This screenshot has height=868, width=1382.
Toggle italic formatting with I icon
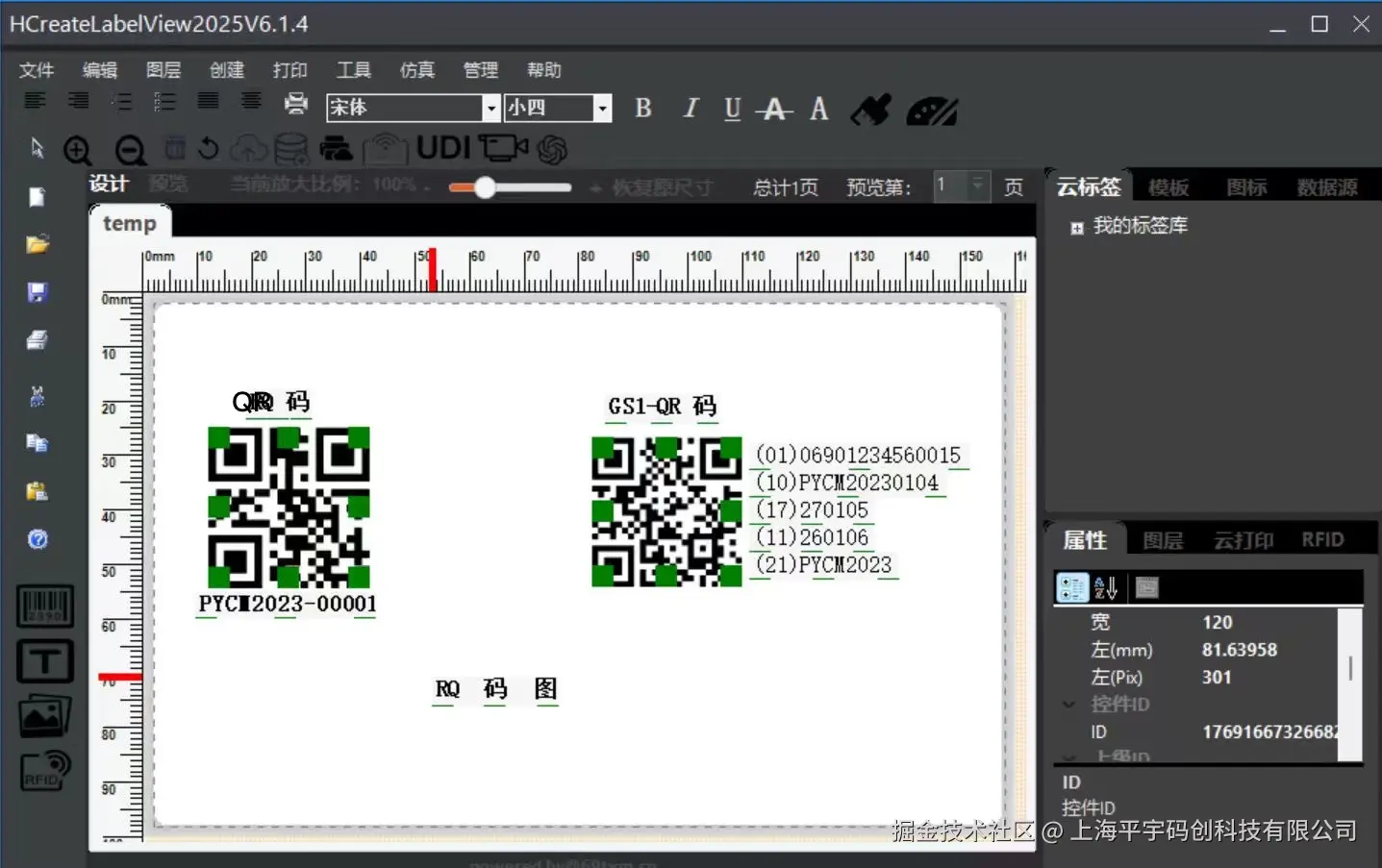[x=691, y=109]
